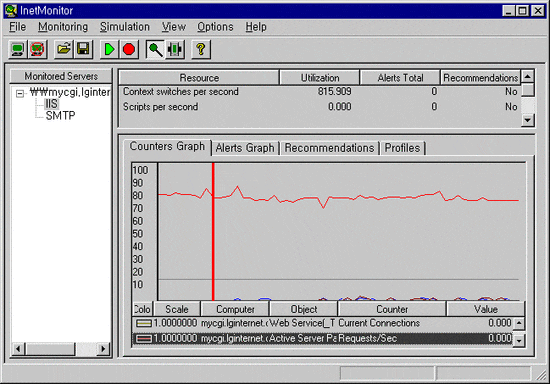This screenshot has height=384, width=550.
Task: Start monitoring with green play button
Action: 109,49
